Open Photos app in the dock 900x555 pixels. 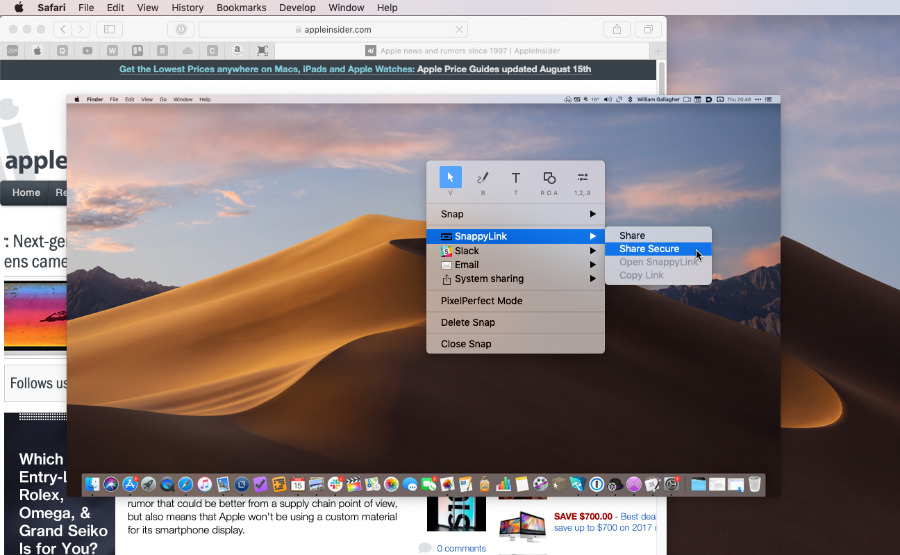(x=391, y=484)
